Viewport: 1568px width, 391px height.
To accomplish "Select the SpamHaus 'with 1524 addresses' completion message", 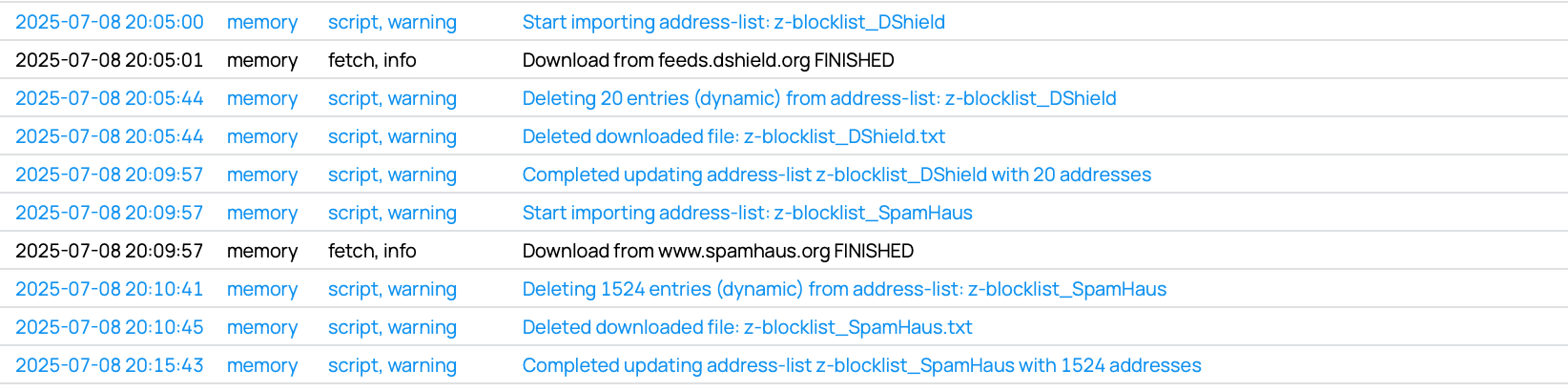I will pyautogui.click(x=861, y=365).
